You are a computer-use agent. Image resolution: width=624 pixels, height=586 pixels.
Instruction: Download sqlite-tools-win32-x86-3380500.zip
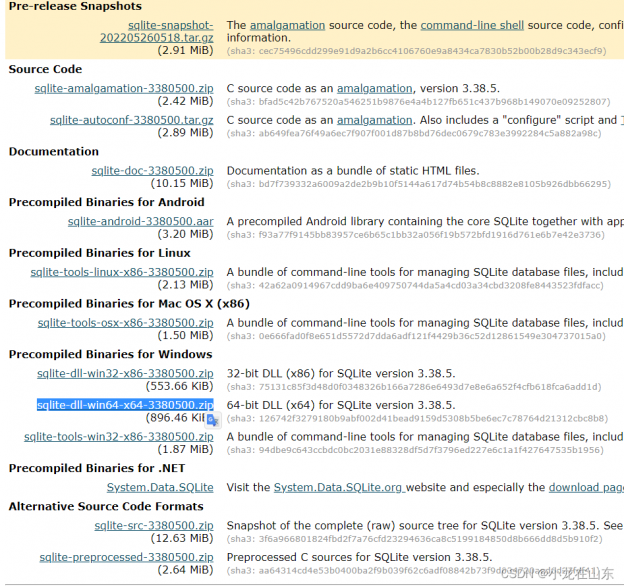pyautogui.click(x=119, y=437)
